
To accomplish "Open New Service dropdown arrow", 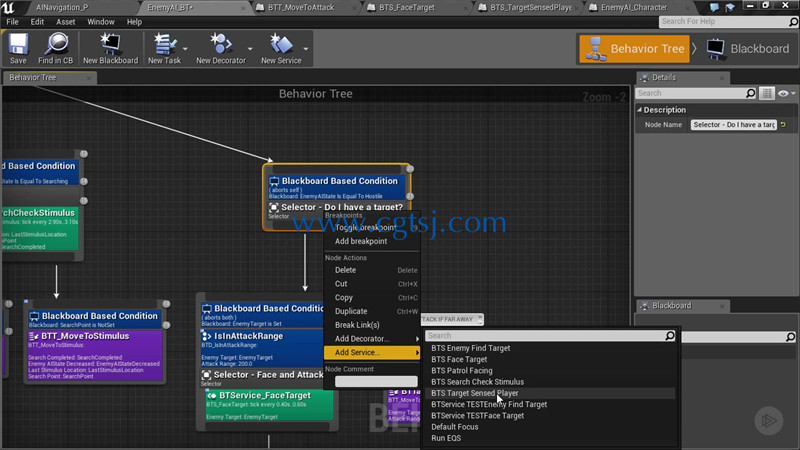I will [x=306, y=49].
